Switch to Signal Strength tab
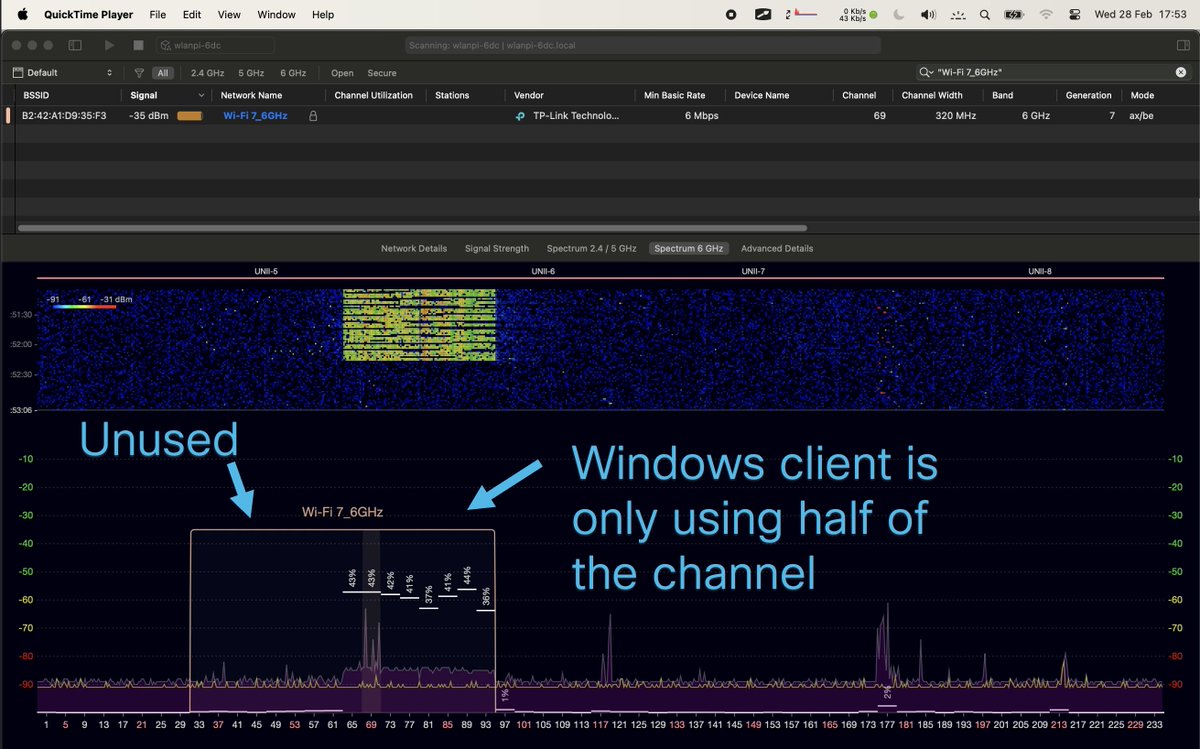 pyautogui.click(x=497, y=248)
